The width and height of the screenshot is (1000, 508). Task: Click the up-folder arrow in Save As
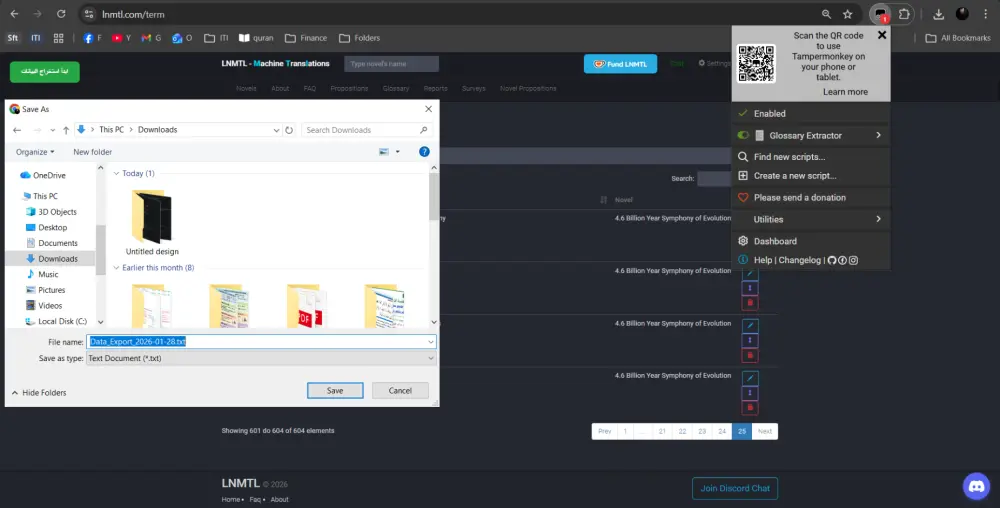tap(66, 130)
